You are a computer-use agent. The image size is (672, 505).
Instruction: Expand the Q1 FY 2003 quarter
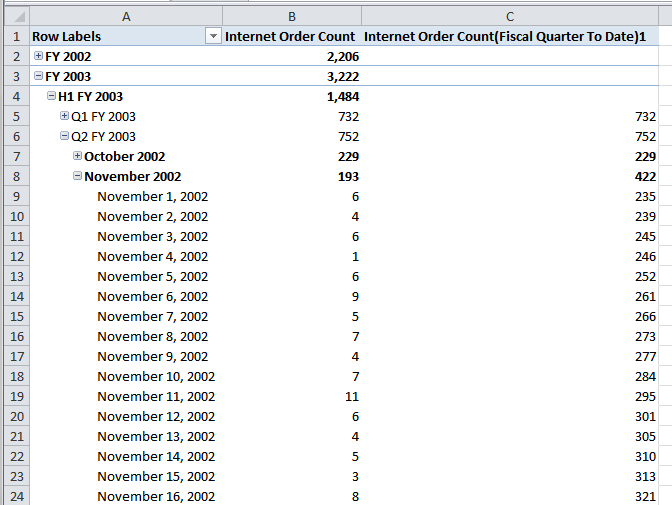64,116
